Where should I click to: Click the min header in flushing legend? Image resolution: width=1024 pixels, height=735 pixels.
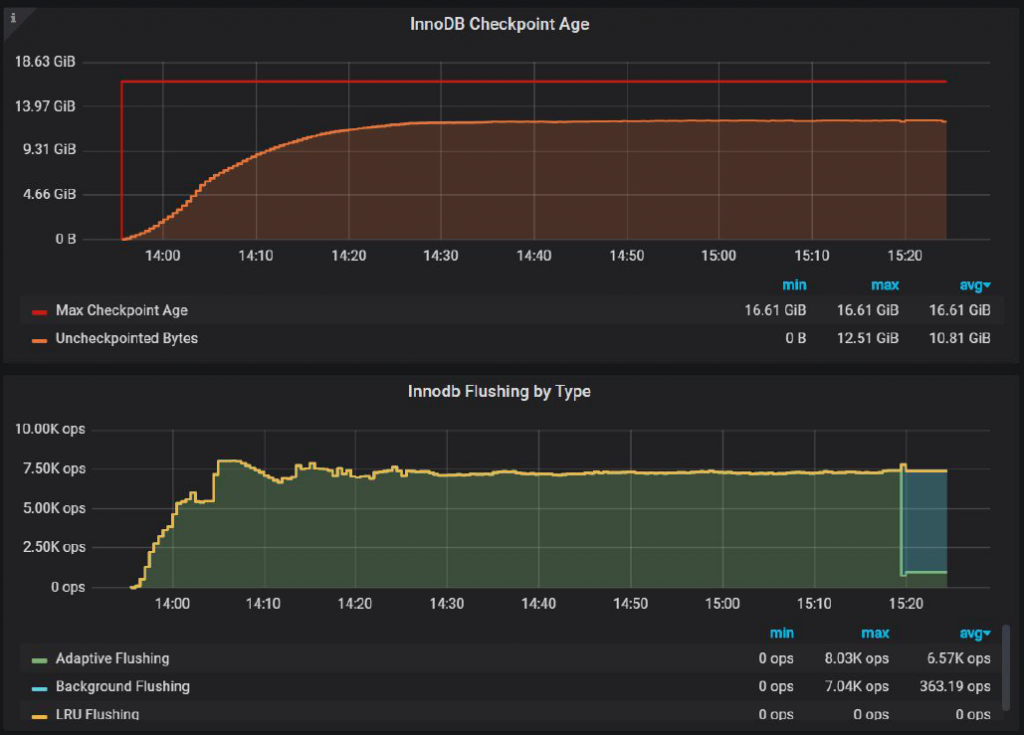pos(782,632)
